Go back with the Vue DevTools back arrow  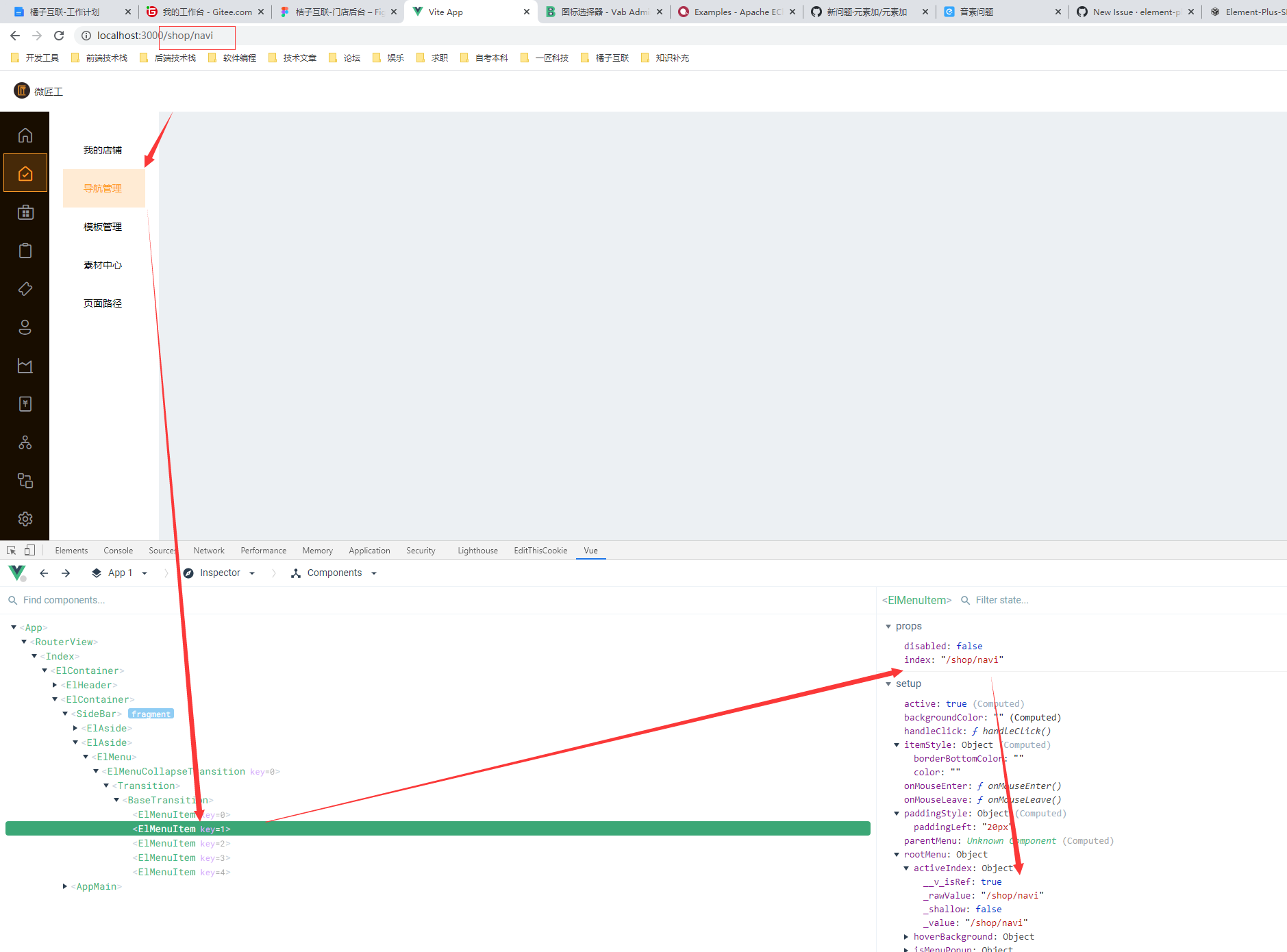tap(44, 573)
